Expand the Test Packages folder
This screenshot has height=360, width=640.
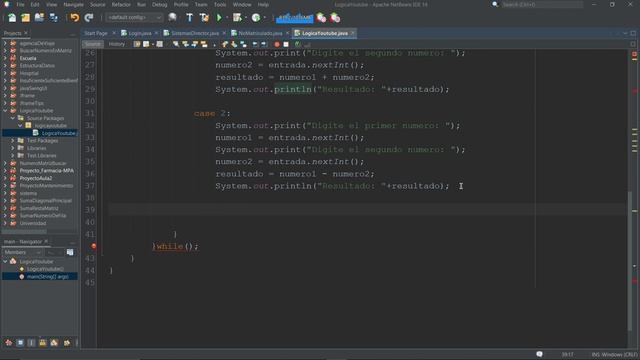coord(13,140)
